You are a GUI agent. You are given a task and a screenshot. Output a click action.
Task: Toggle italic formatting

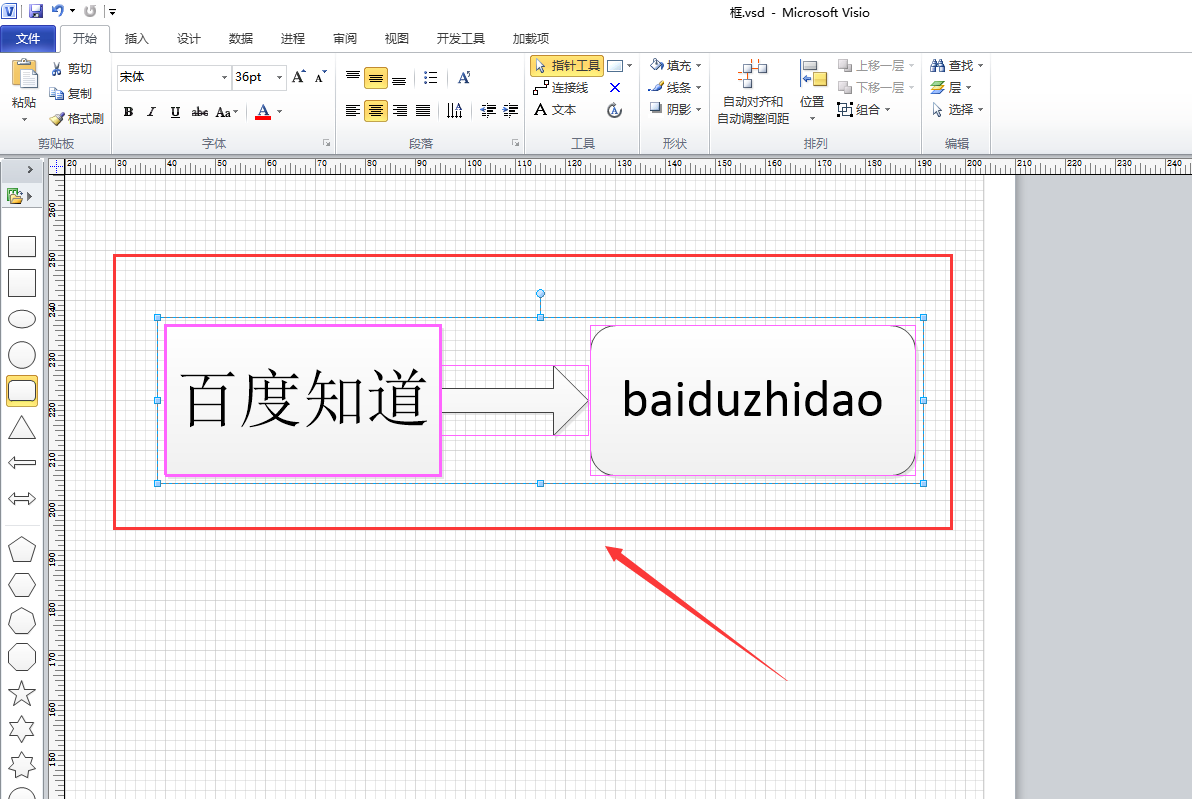coord(151,112)
